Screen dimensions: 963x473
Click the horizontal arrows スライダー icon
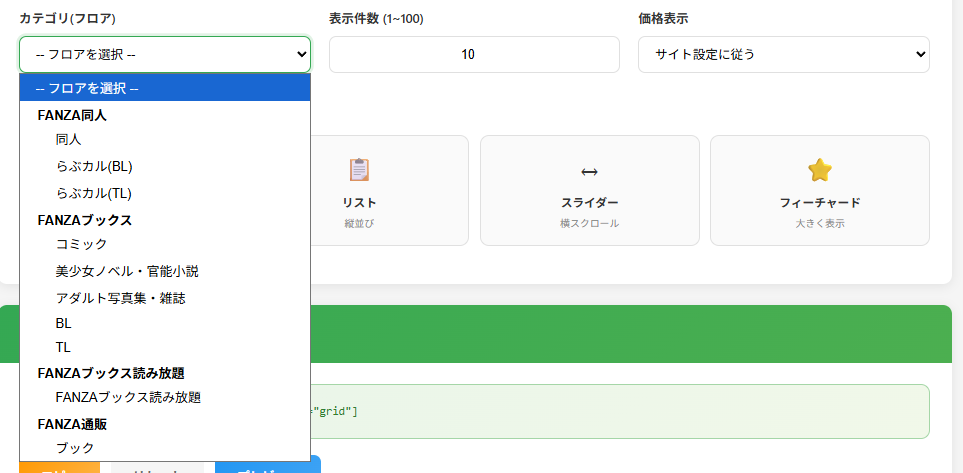589,171
